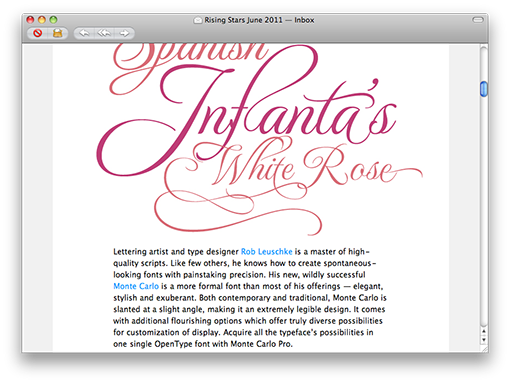This screenshot has height=383, width=510.
Task: Forward the message using right-arrow icon
Action: pyautogui.click(x=124, y=33)
